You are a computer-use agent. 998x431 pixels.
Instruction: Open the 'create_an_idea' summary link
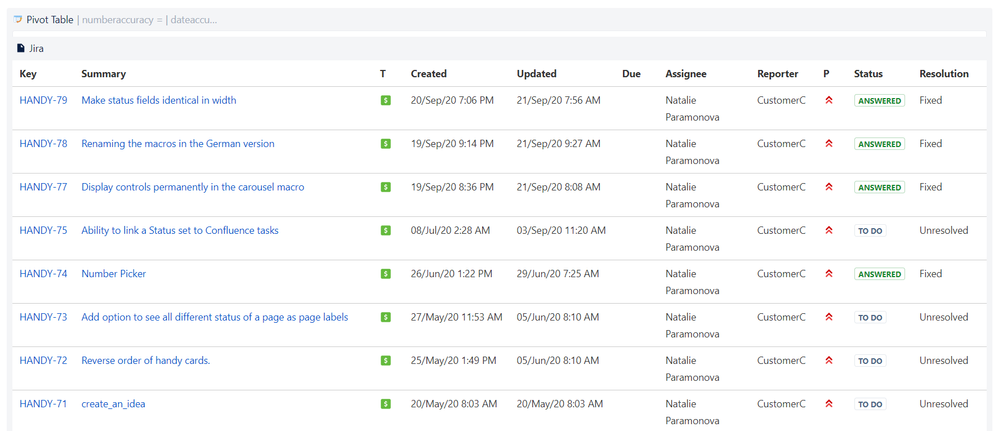pos(113,404)
